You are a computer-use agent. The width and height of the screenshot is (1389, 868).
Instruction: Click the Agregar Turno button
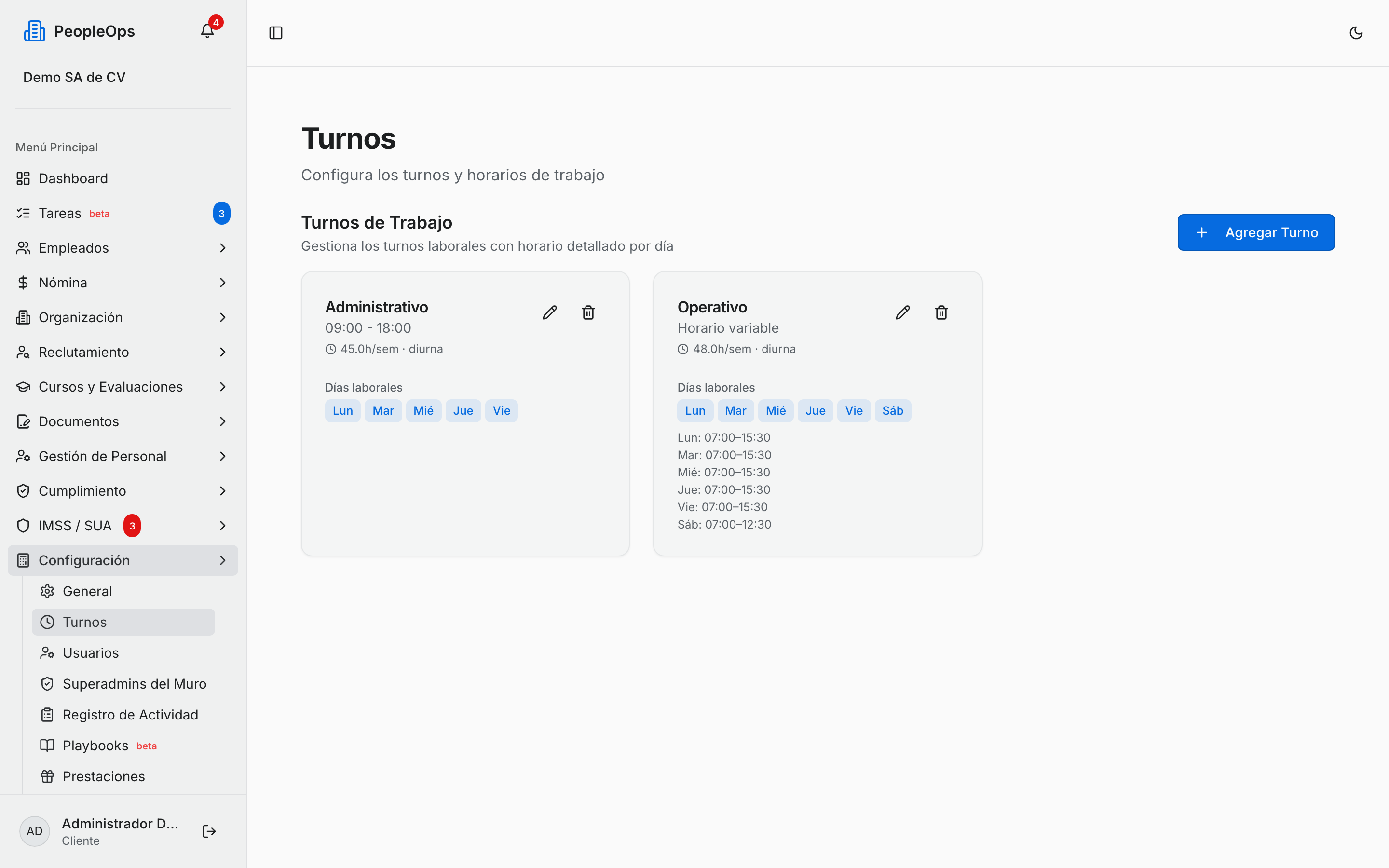[1256, 232]
